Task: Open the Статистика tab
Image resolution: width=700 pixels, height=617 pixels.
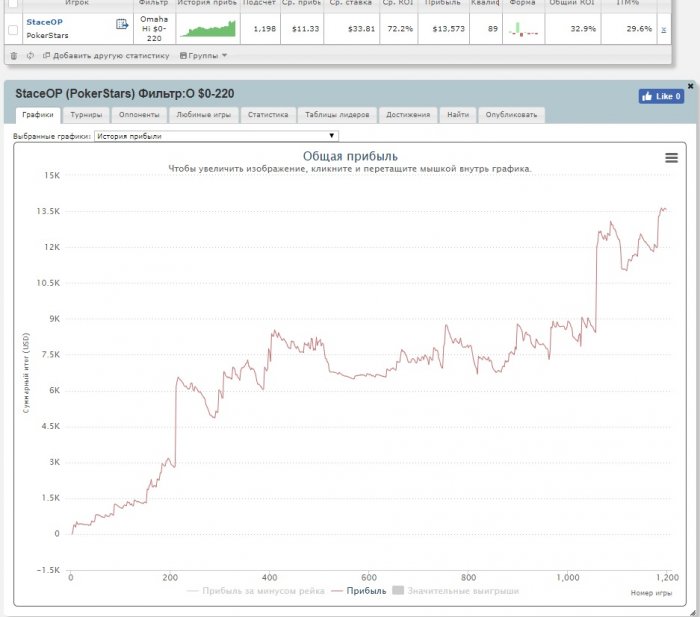Action: [268, 115]
